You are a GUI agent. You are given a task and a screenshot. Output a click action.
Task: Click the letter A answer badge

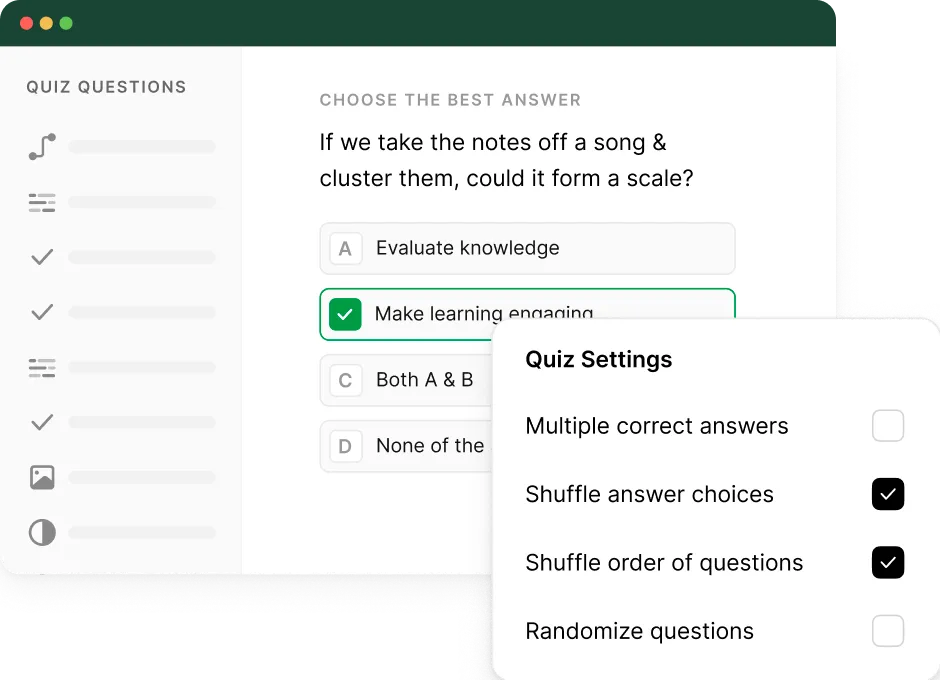[345, 248]
